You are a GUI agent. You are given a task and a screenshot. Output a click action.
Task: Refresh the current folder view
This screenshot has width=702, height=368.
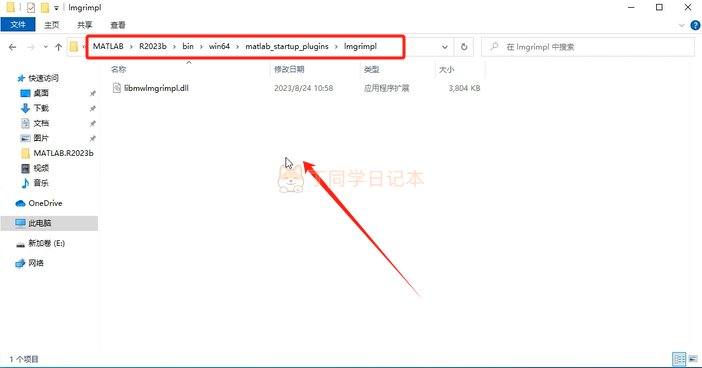tap(464, 47)
